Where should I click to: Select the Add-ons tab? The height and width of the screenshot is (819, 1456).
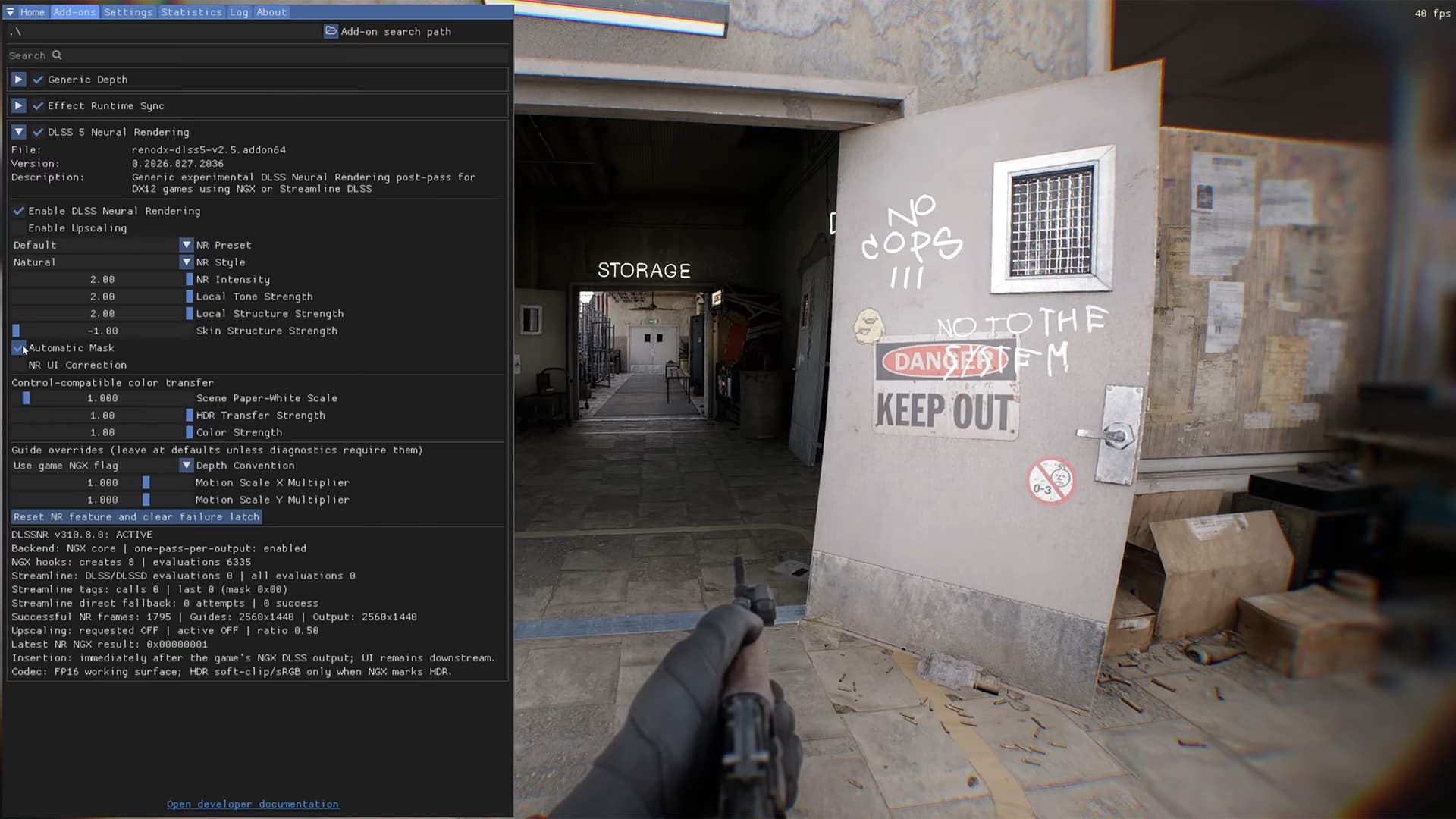74,12
